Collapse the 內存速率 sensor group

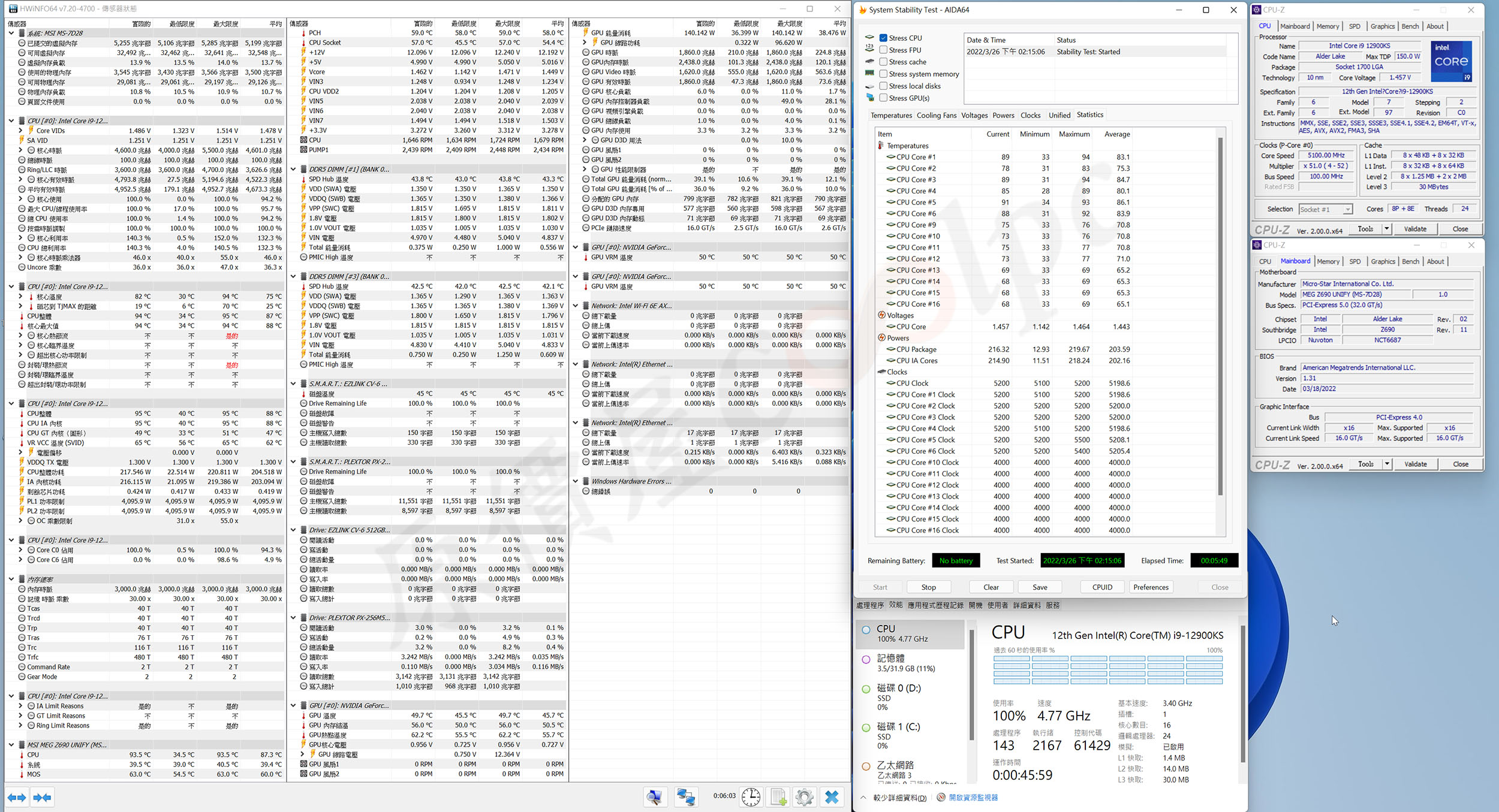point(11,579)
